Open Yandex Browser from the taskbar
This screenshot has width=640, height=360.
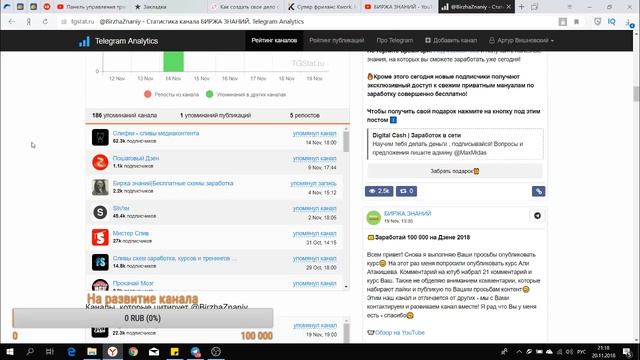[x=113, y=351]
